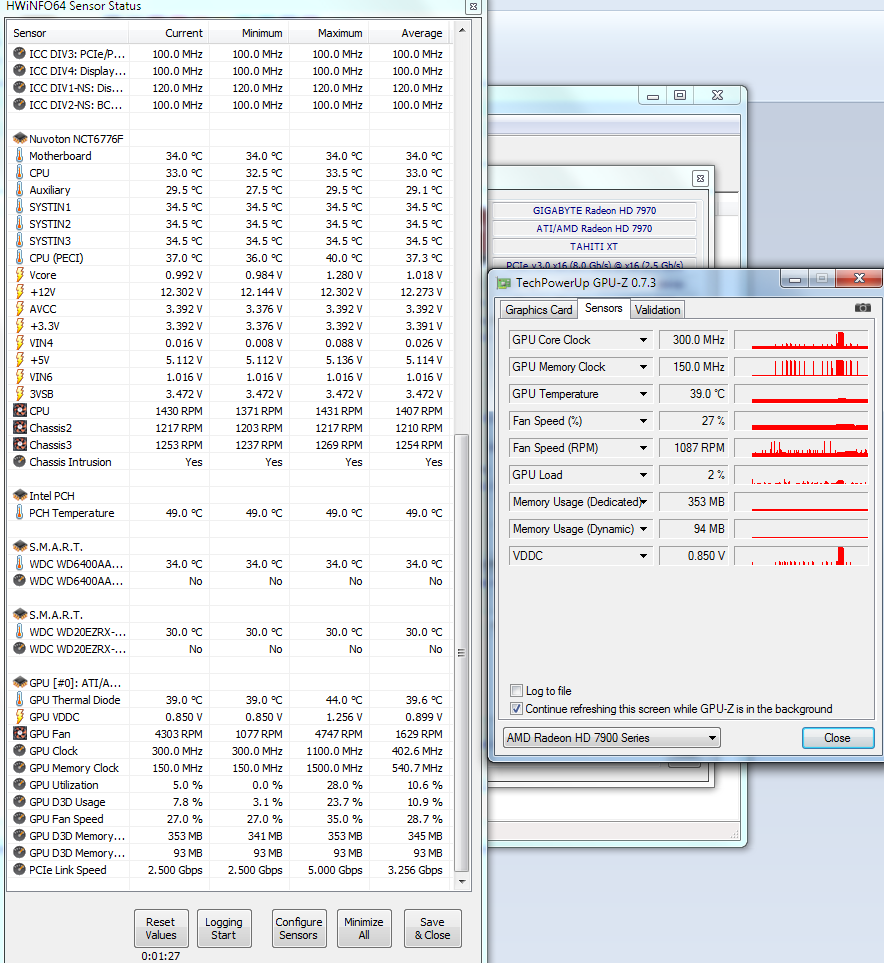Viewport: 884px width, 963px height.
Task: Switch to the Sensors tab in GPU-Z
Action: (x=603, y=308)
